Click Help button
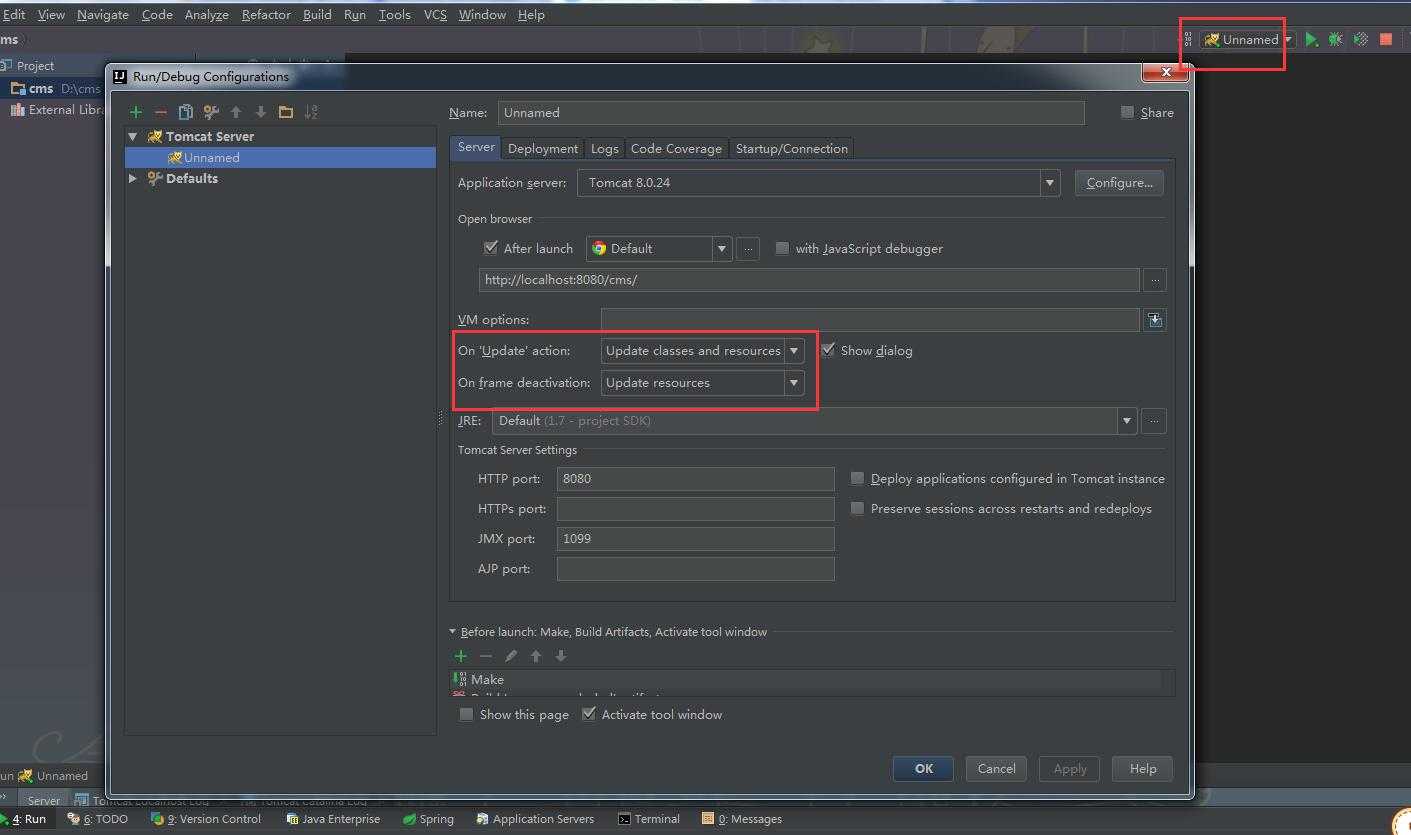Viewport: 1411px width, 835px height. tap(1142, 769)
